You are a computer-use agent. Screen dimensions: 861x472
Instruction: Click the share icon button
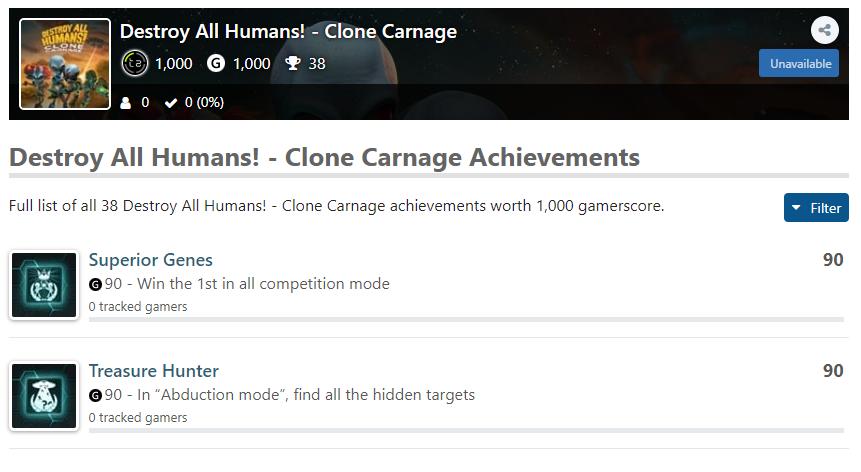point(824,30)
